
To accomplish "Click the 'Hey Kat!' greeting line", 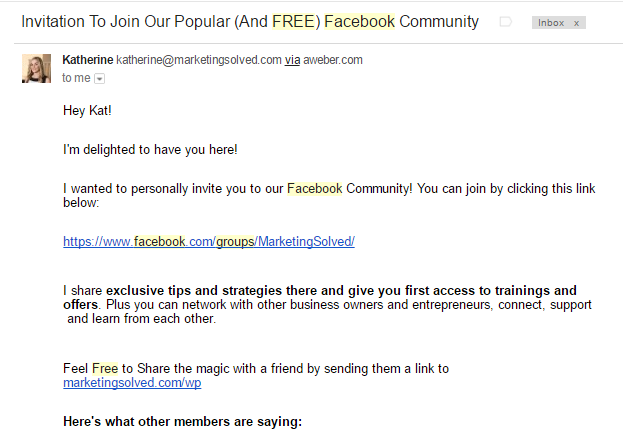I will click(87, 111).
